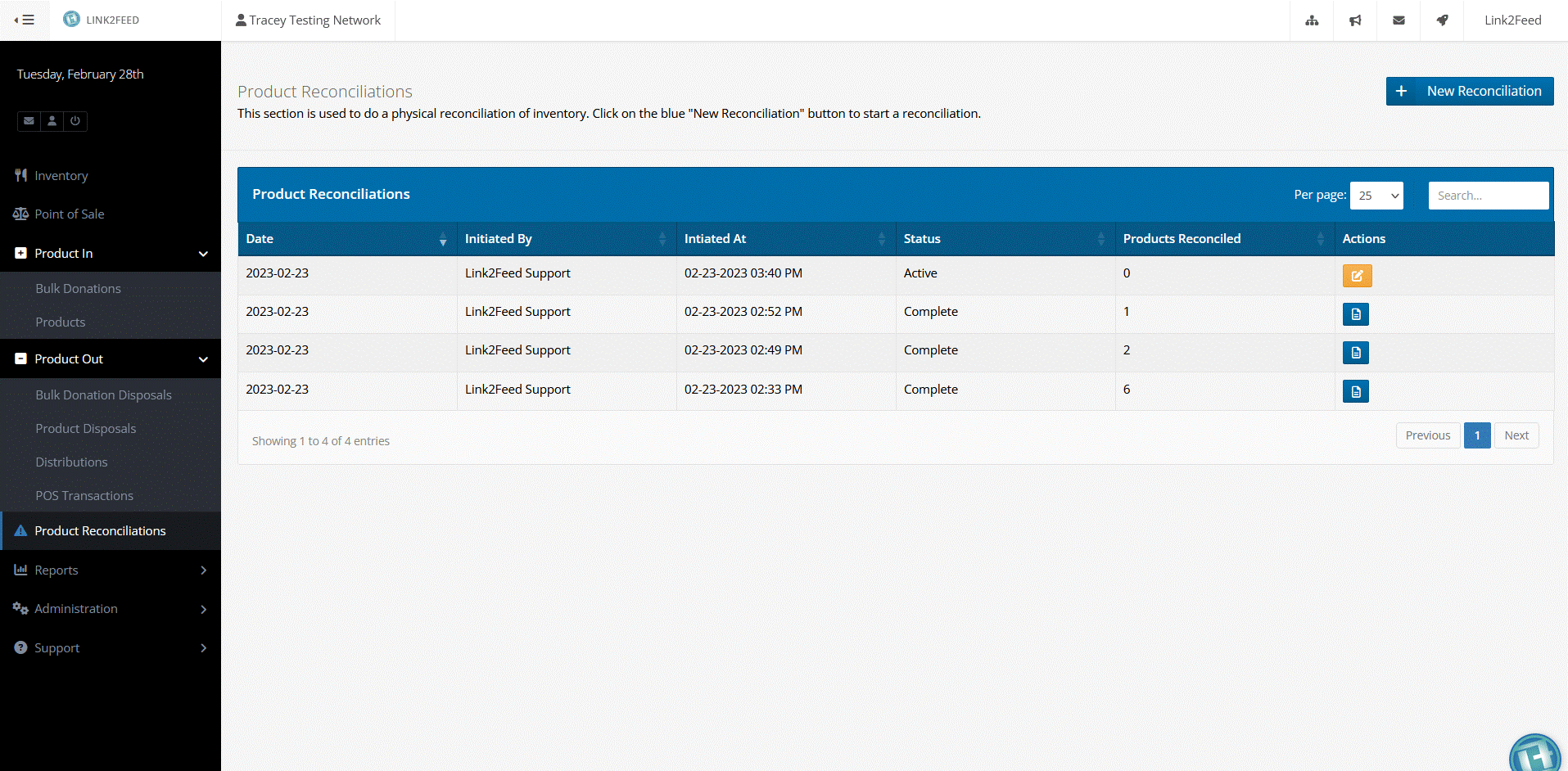Select POS Transactions from the sidebar
Screen dimensions: 1568x771
pyautogui.click(x=84, y=495)
